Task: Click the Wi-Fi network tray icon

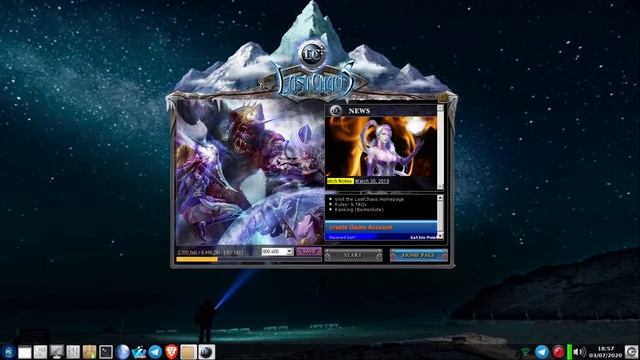Action: coord(526,352)
